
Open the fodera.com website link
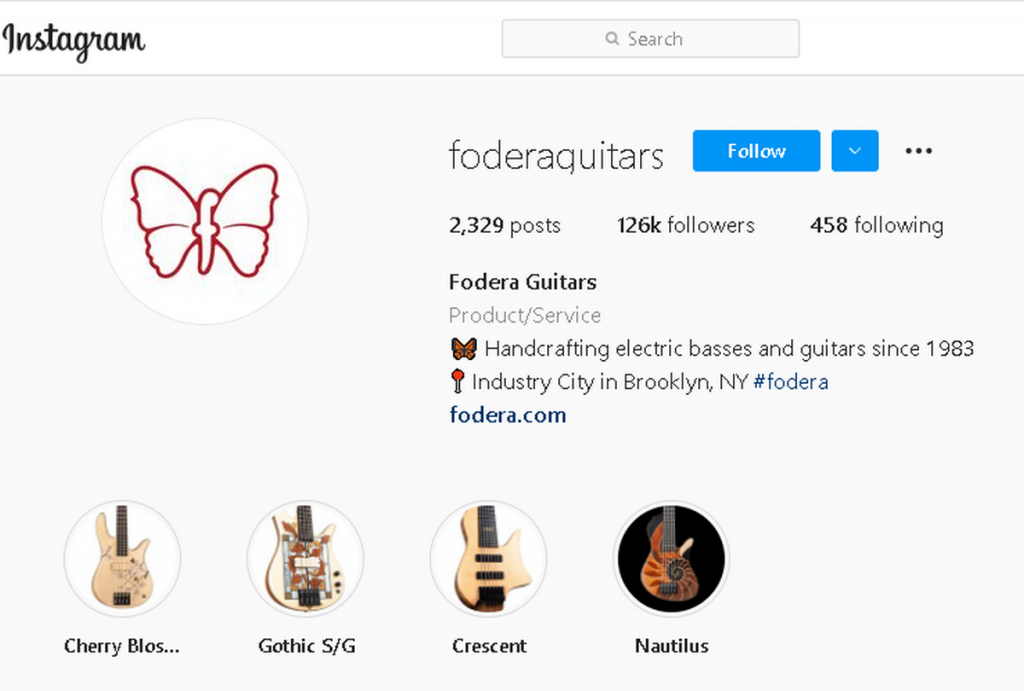[507, 415]
